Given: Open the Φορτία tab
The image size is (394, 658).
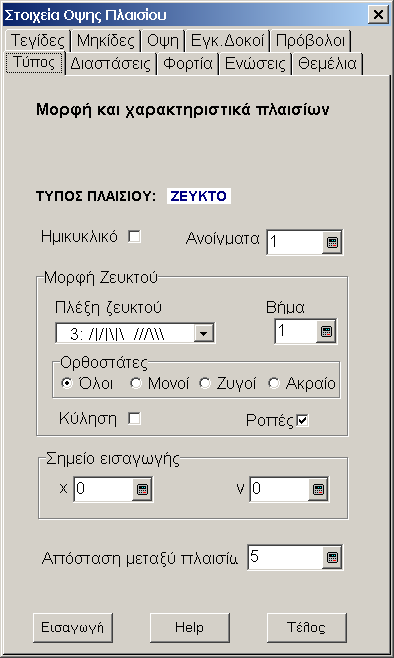Looking at the screenshot, I should click(x=188, y=64).
